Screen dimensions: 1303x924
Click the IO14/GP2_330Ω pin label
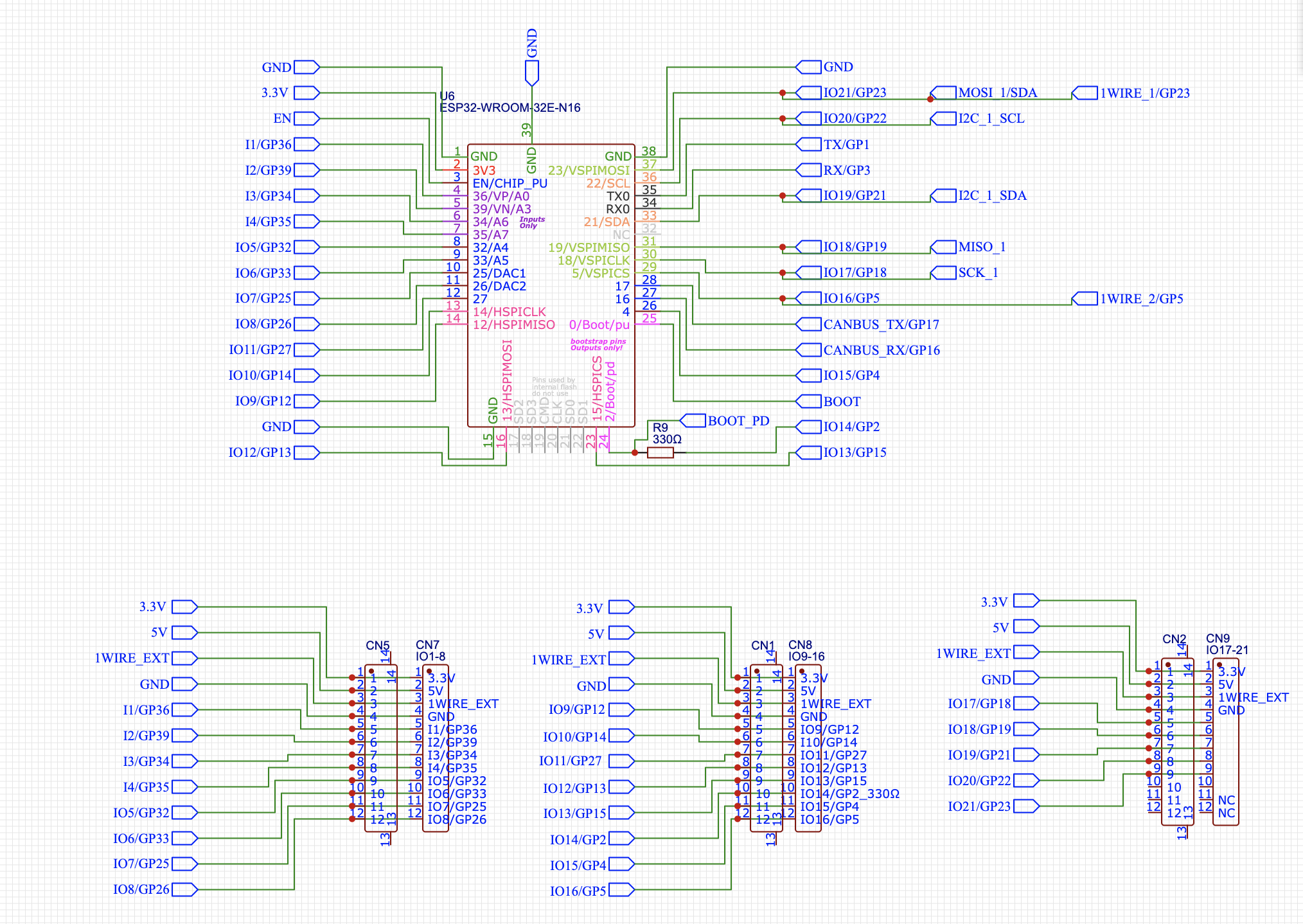[x=849, y=794]
